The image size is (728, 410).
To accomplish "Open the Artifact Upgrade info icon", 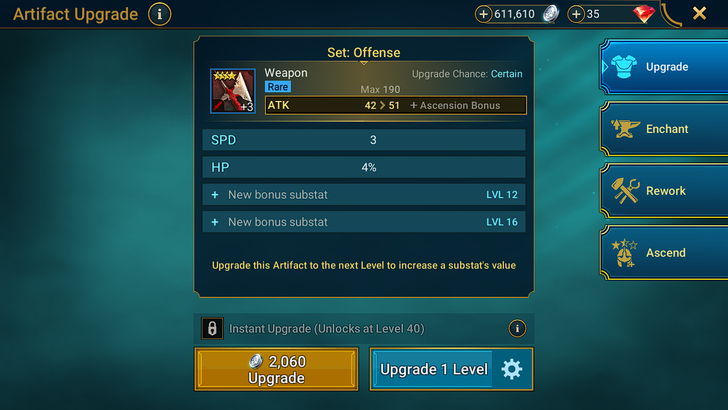I will (x=159, y=14).
